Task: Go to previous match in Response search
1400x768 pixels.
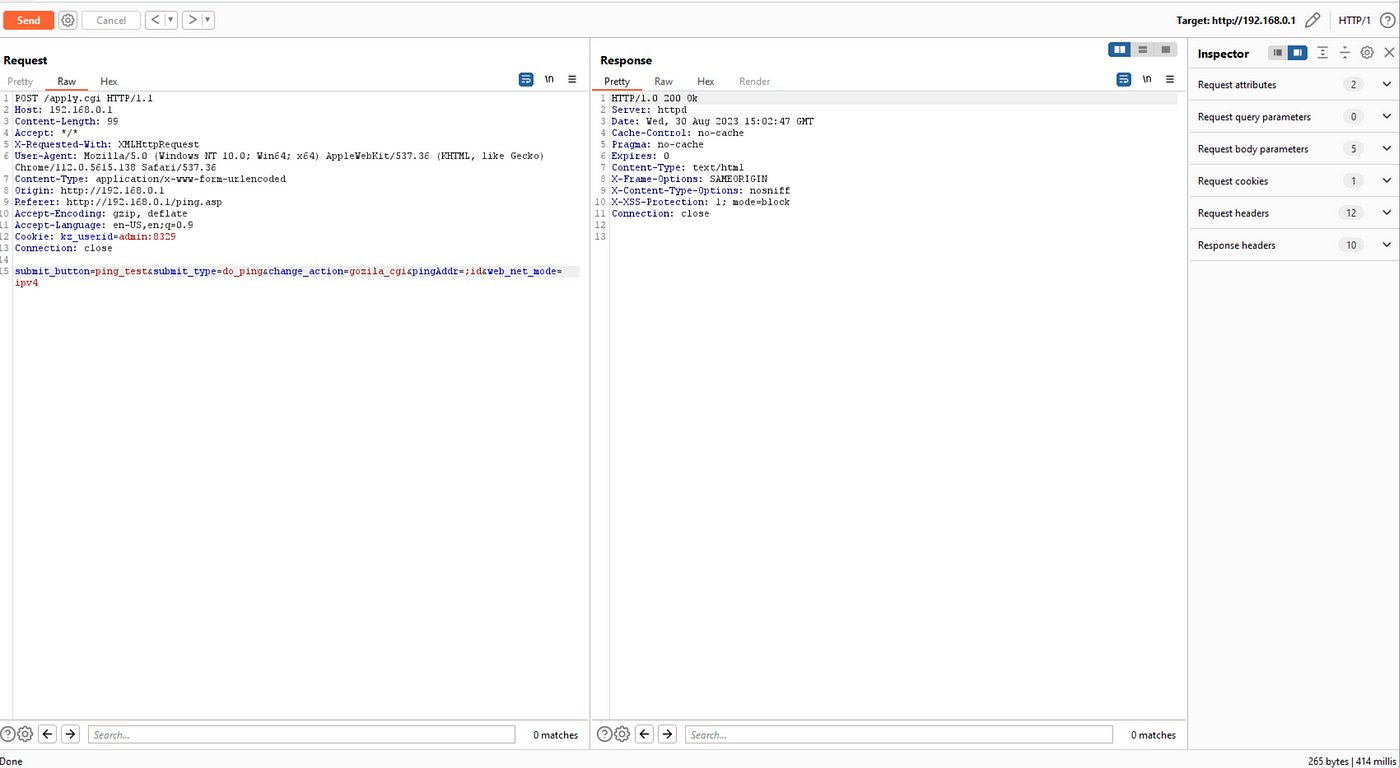Action: (645, 734)
